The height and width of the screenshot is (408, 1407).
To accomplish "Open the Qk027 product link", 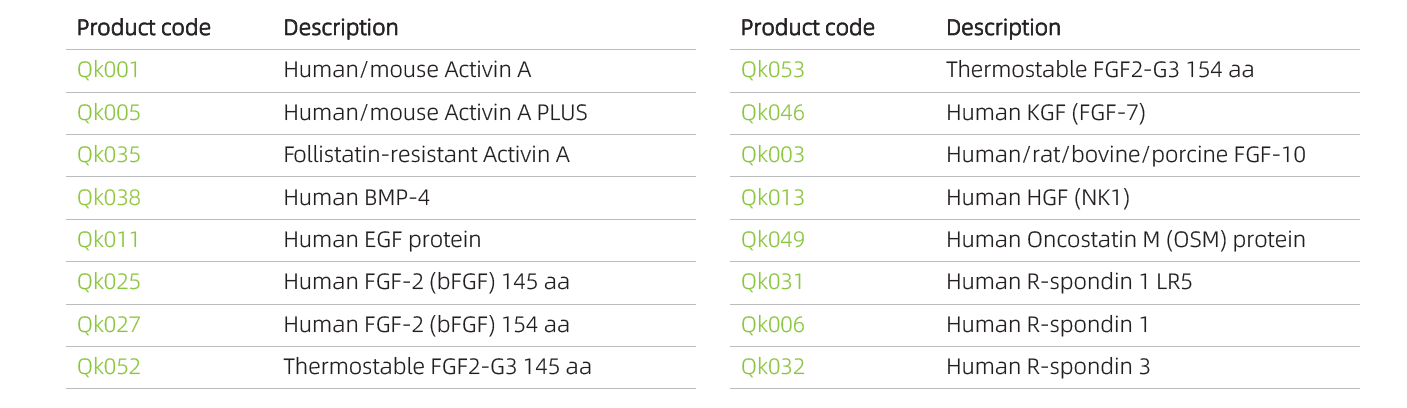I will click(x=108, y=325).
